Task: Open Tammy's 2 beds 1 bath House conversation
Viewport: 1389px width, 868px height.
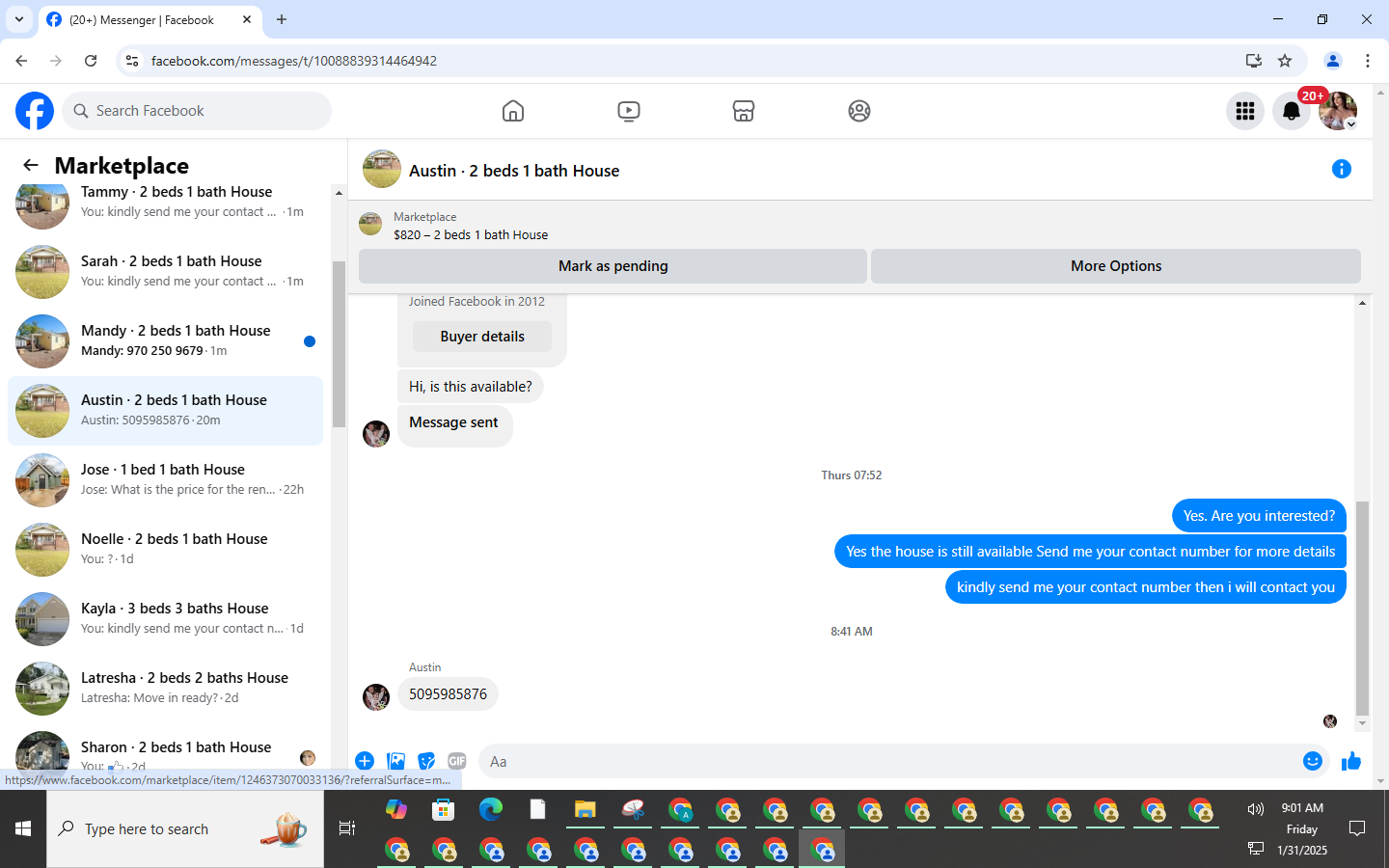Action: pyautogui.click(x=166, y=203)
